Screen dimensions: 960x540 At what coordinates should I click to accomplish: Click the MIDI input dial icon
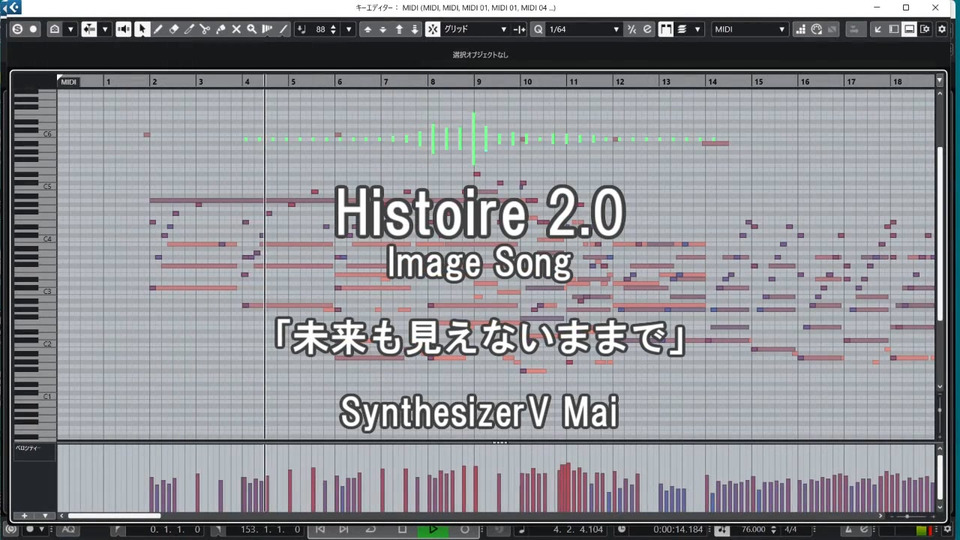pyautogui.click(x=816, y=29)
